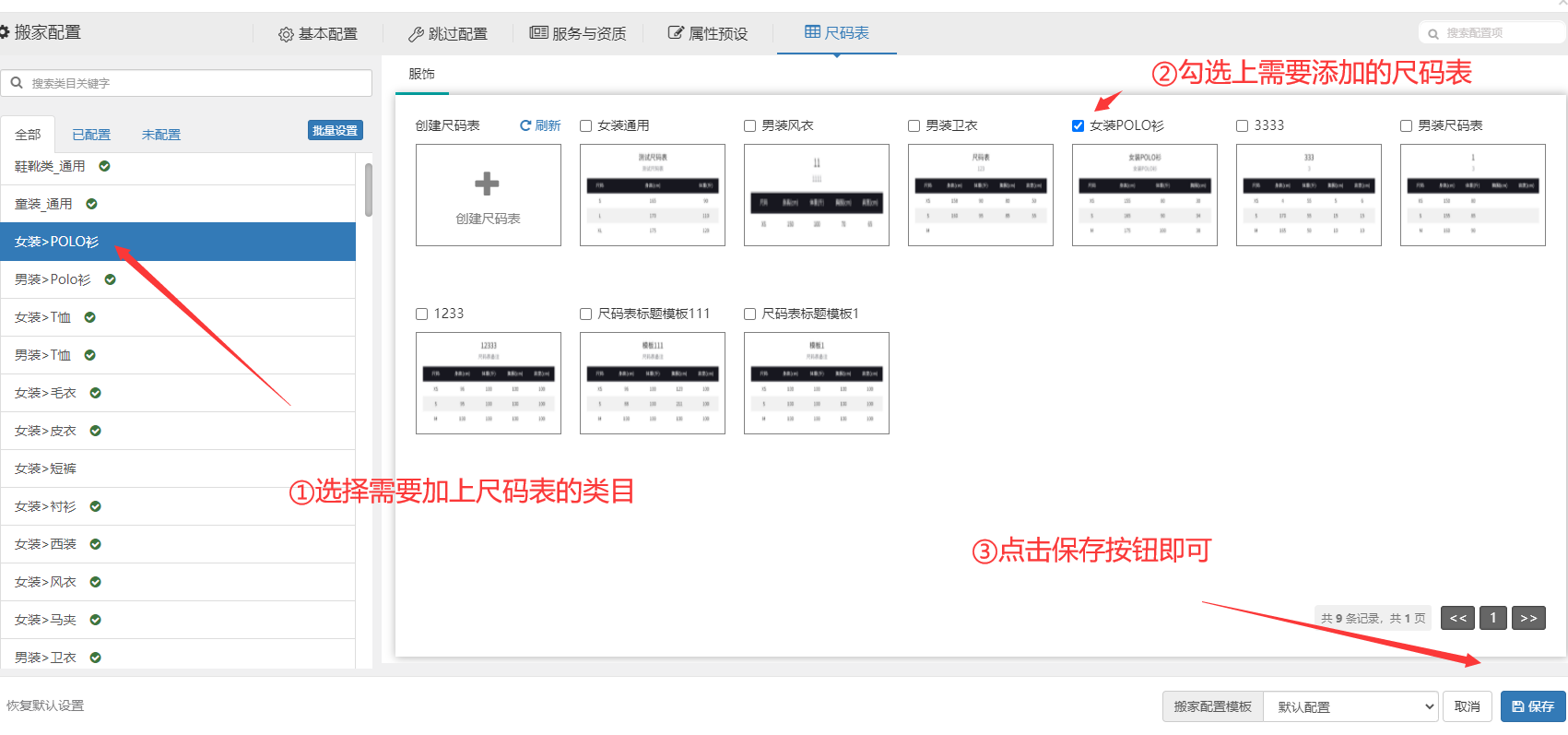Open the 默认配置 template dropdown
Viewport: 1568px width, 735px height.
point(1350,706)
